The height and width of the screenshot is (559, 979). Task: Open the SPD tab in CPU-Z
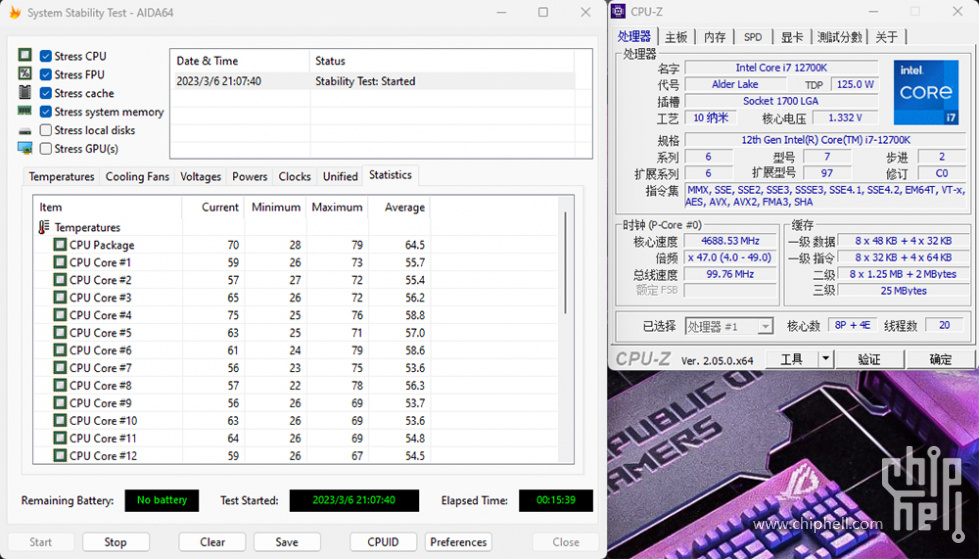tap(753, 37)
